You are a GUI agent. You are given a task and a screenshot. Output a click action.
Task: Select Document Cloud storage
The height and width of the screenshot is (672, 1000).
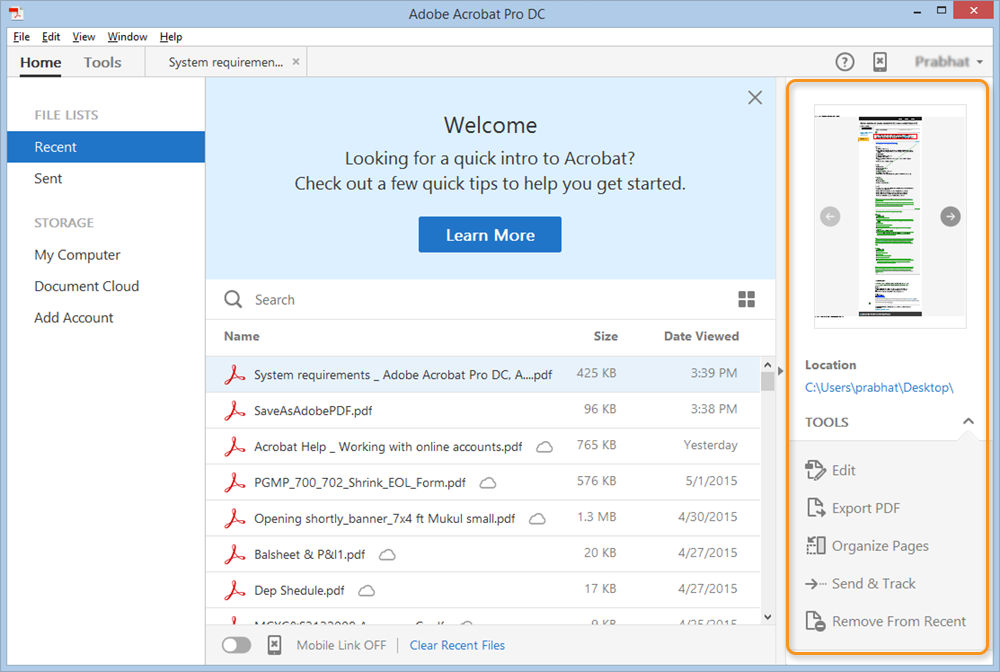(x=87, y=286)
